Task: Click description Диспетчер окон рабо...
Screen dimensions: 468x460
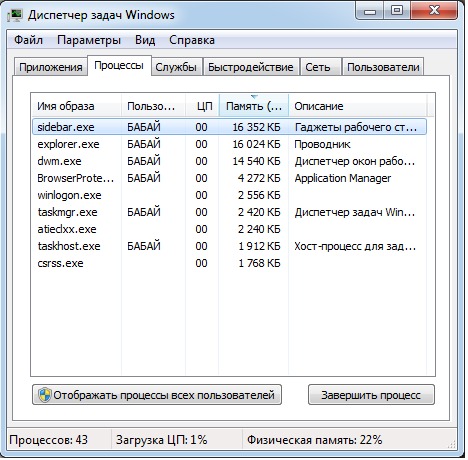Action: [355, 161]
